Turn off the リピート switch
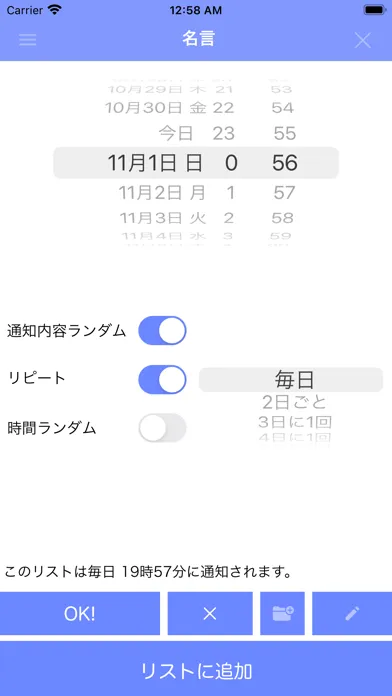392x696 pixels. [x=162, y=380]
